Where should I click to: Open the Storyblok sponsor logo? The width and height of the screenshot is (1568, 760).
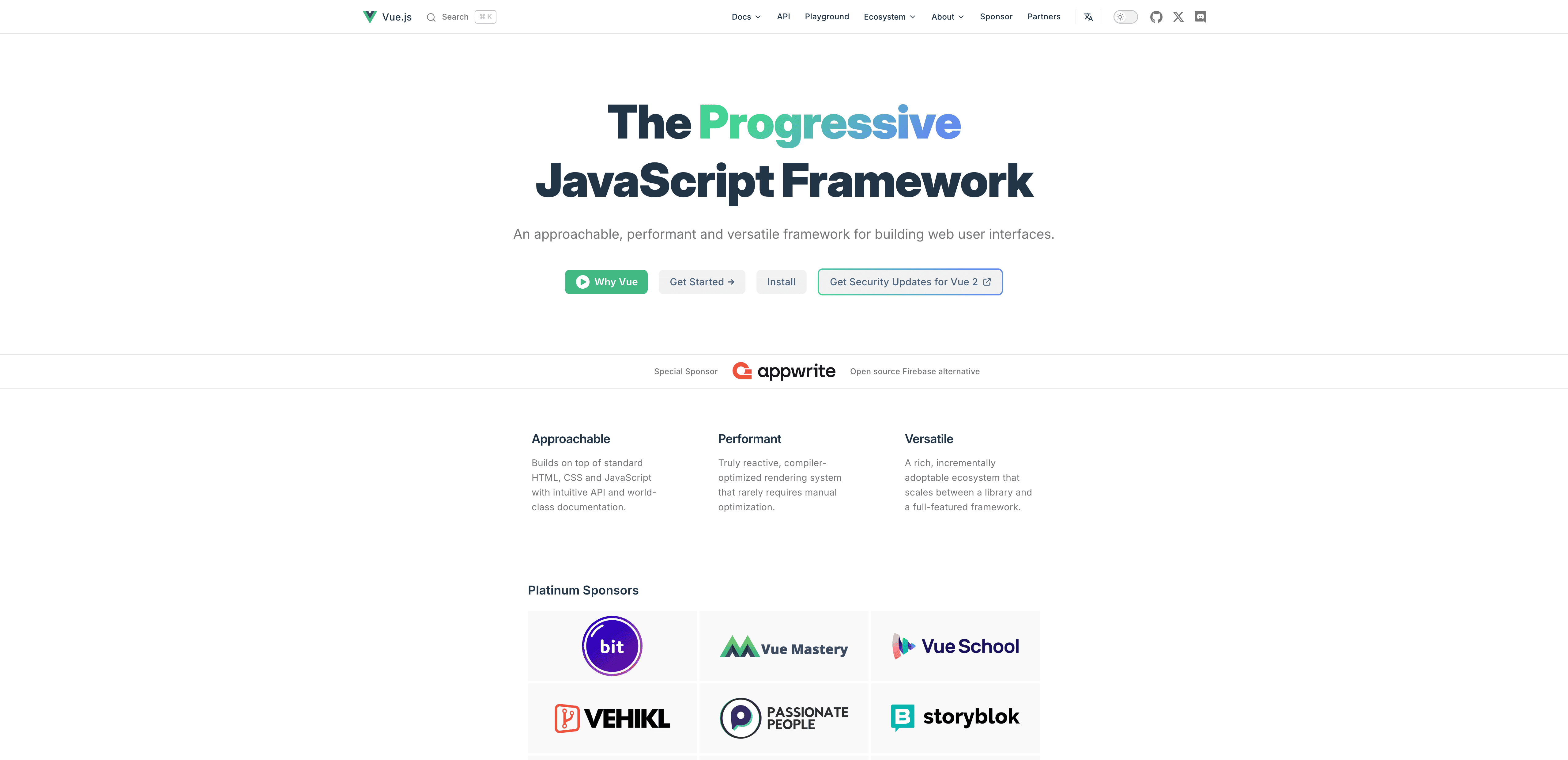[x=955, y=717]
